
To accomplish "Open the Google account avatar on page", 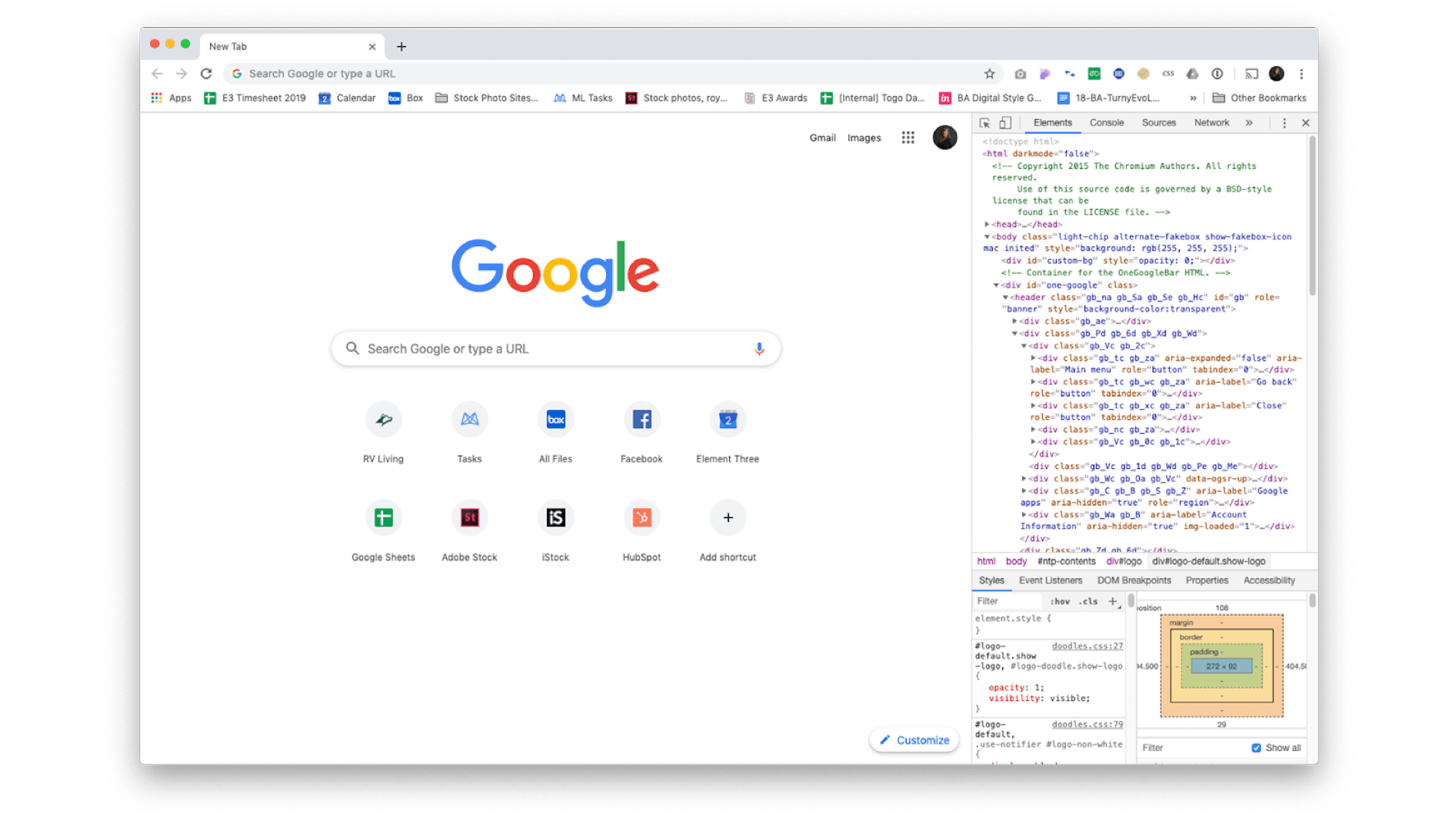I will click(945, 138).
